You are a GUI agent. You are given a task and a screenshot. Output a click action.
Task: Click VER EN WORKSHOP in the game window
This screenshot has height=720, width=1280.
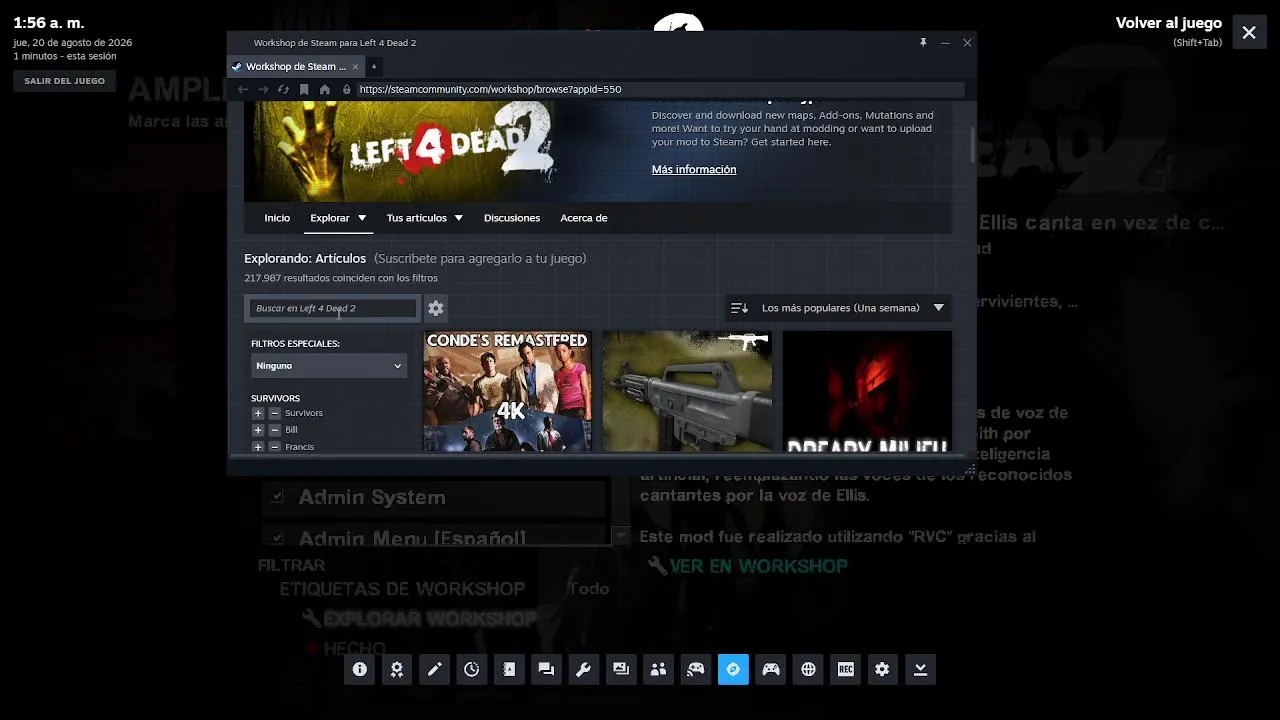[x=758, y=566]
